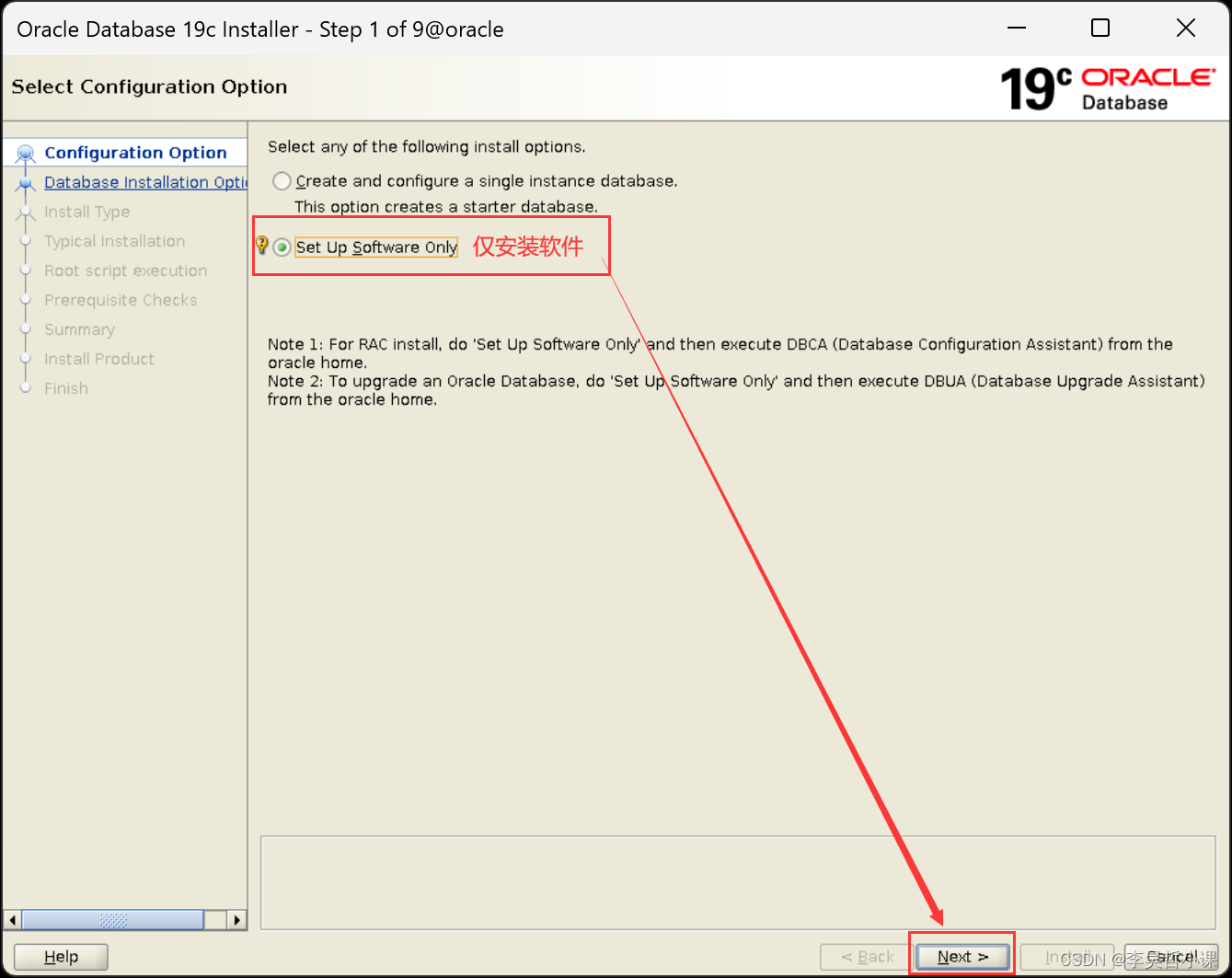Click the key hint icon beside Set Up Software Only

[x=261, y=246]
